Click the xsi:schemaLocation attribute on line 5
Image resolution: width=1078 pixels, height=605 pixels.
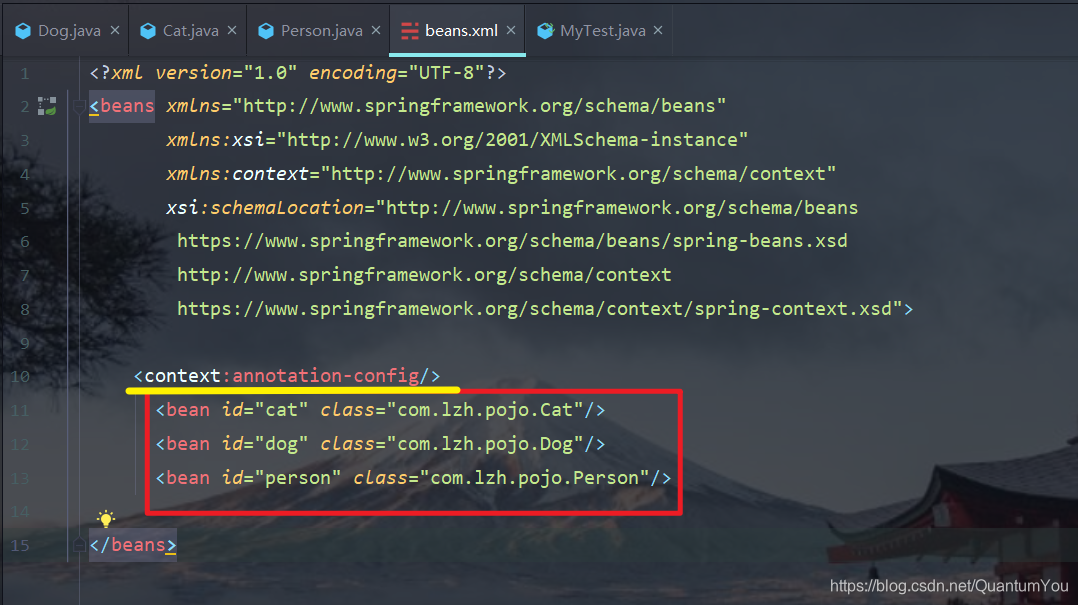pos(512,208)
